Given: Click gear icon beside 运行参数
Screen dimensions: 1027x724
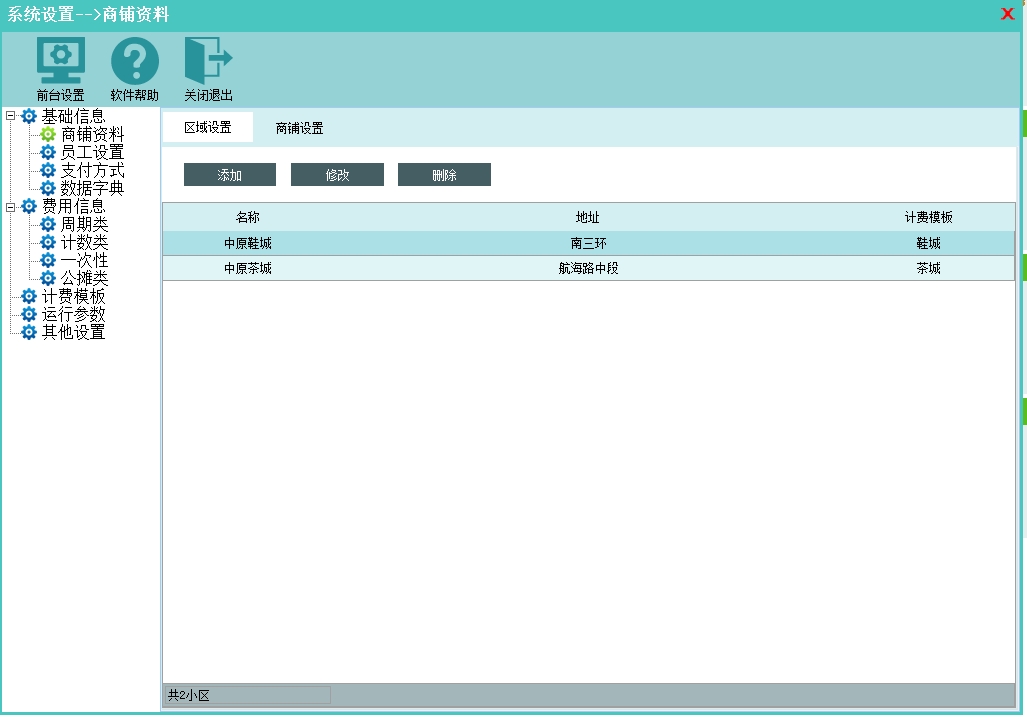Looking at the screenshot, I should (x=29, y=314).
